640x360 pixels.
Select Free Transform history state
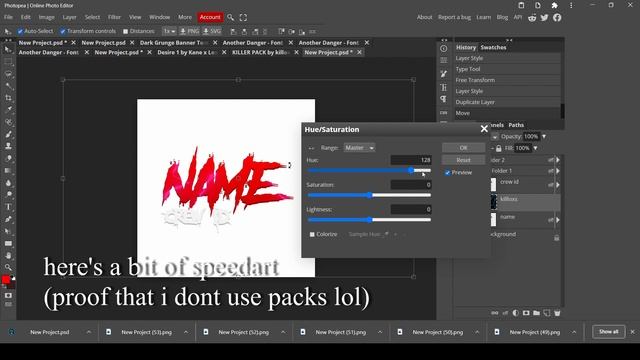coord(507,80)
